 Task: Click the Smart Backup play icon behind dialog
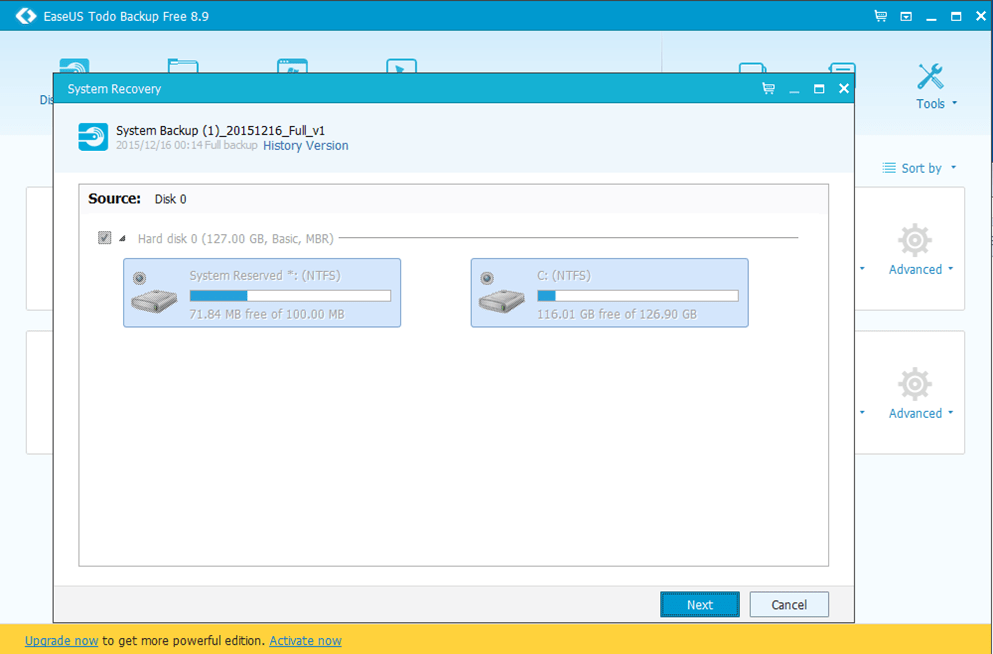coord(402,65)
